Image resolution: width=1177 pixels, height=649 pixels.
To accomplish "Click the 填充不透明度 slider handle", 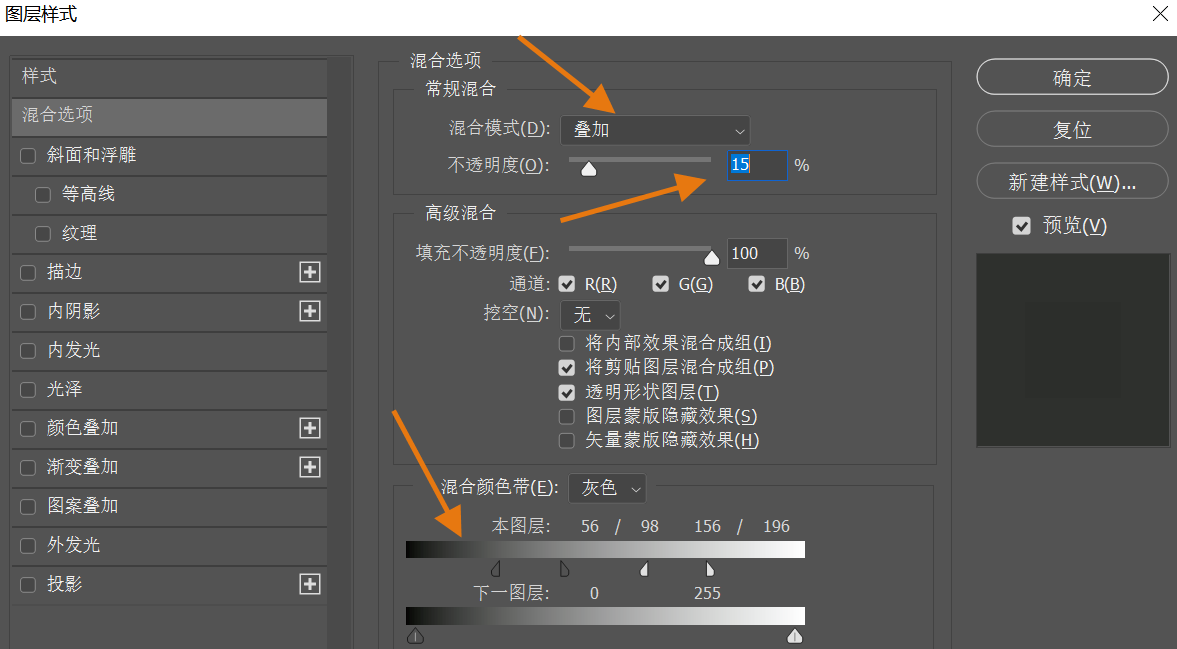I will pos(712,257).
